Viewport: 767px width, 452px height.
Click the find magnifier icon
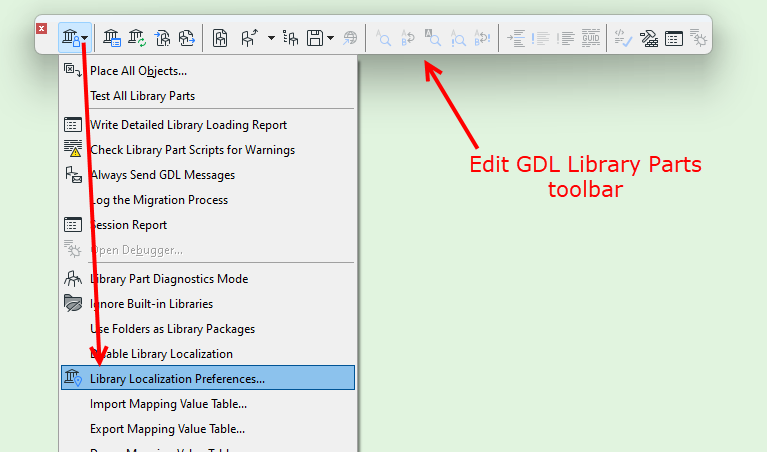pyautogui.click(x=383, y=38)
